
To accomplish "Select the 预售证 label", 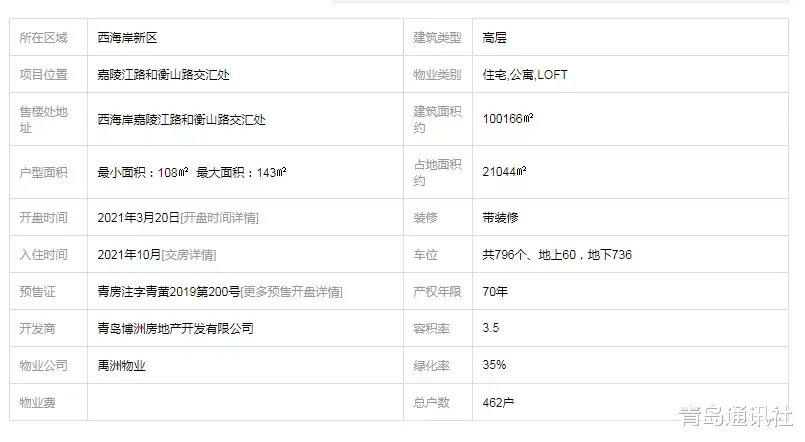I will (x=37, y=292).
